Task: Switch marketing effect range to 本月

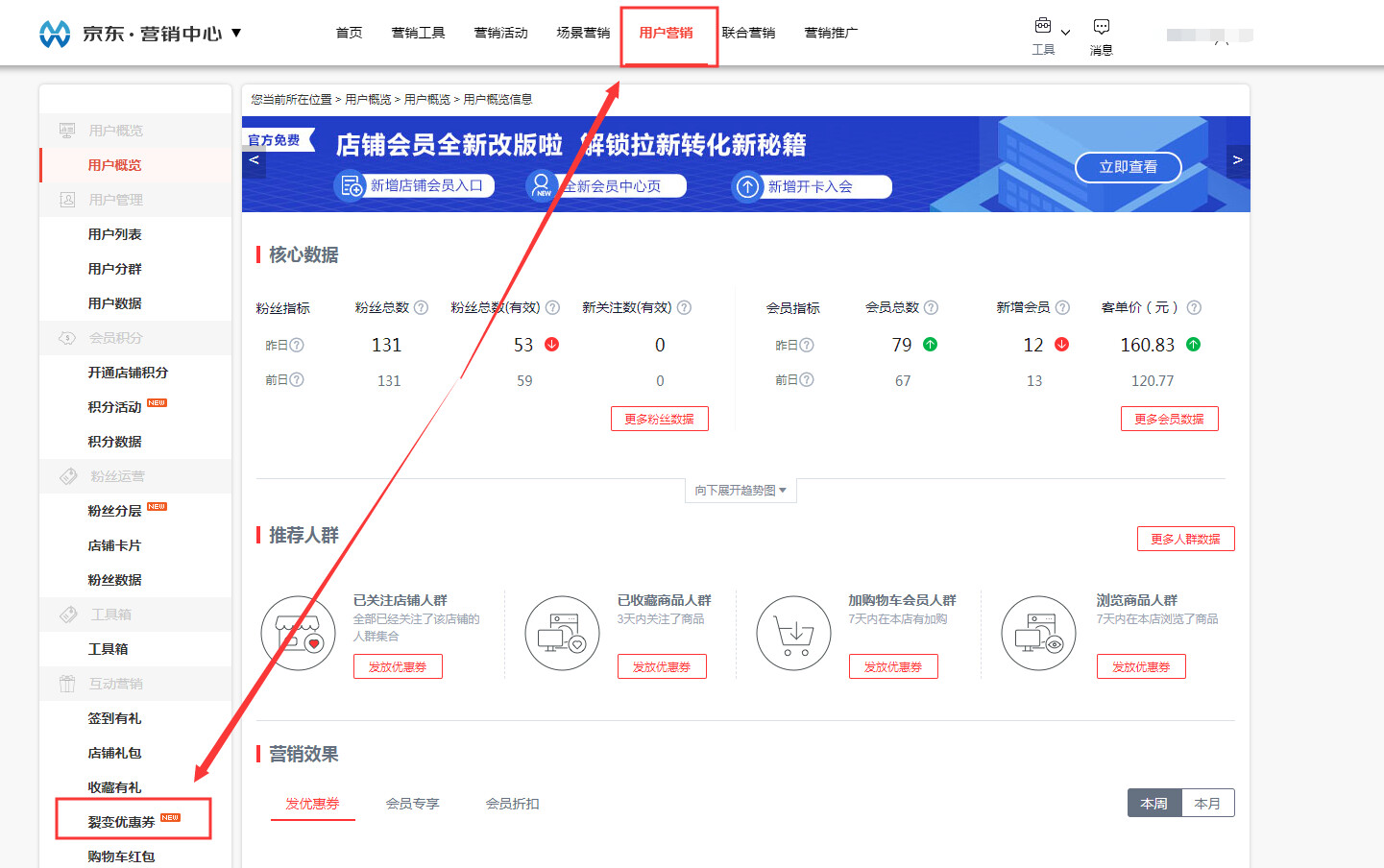Action: pos(1207,804)
